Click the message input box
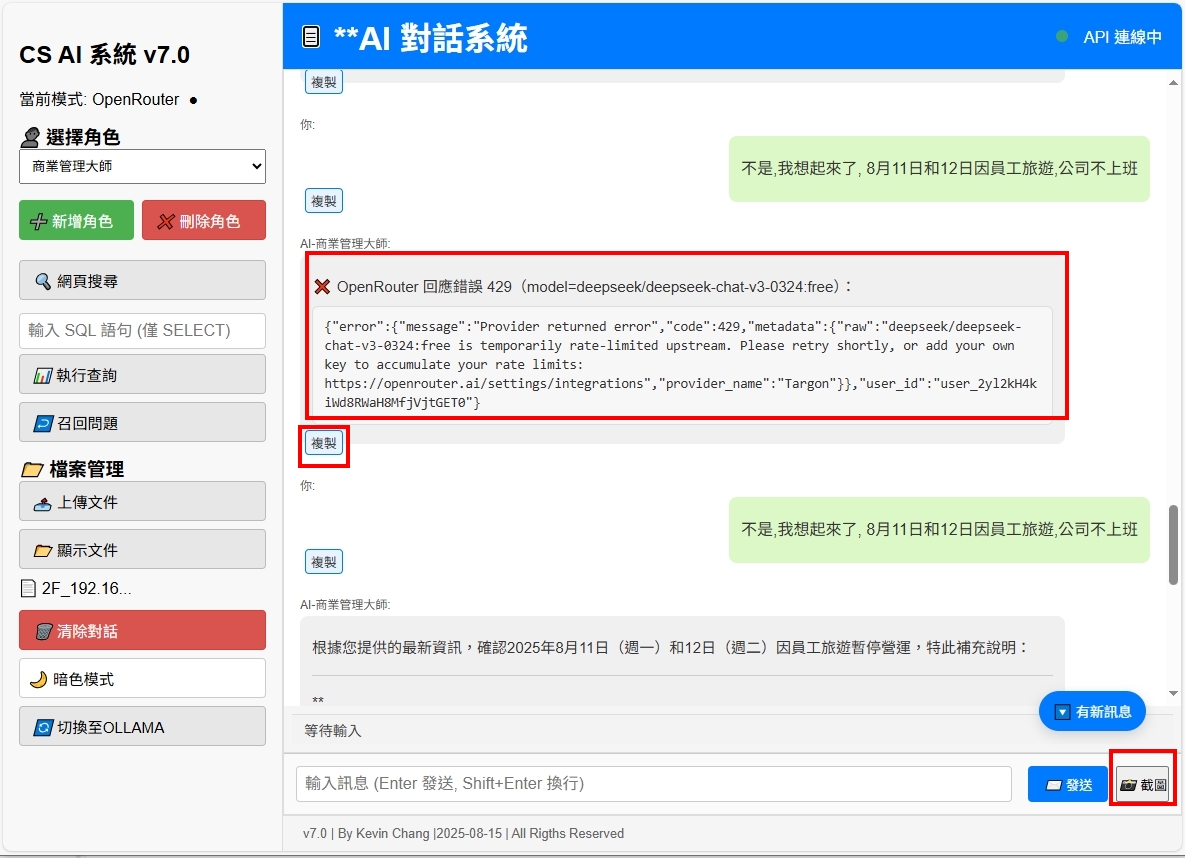1185x858 pixels. coord(654,783)
